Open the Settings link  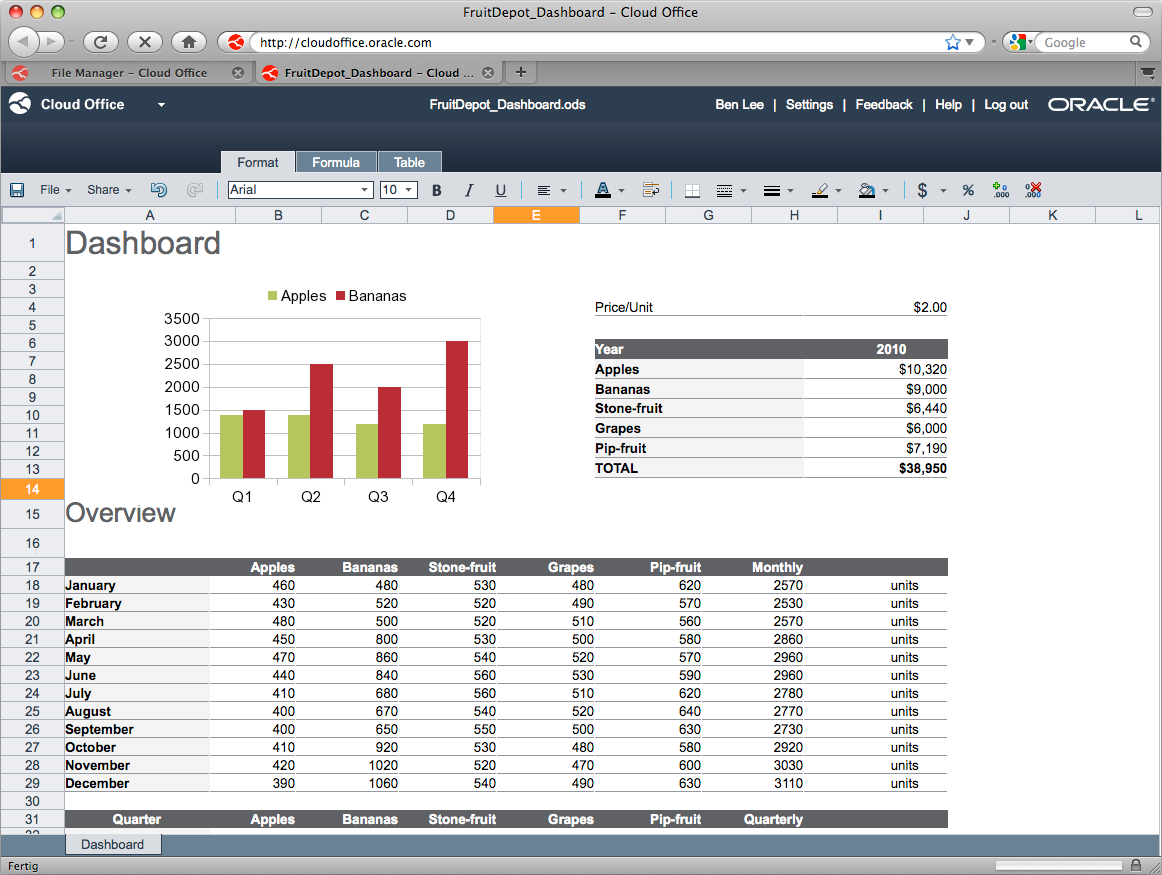[x=809, y=104]
